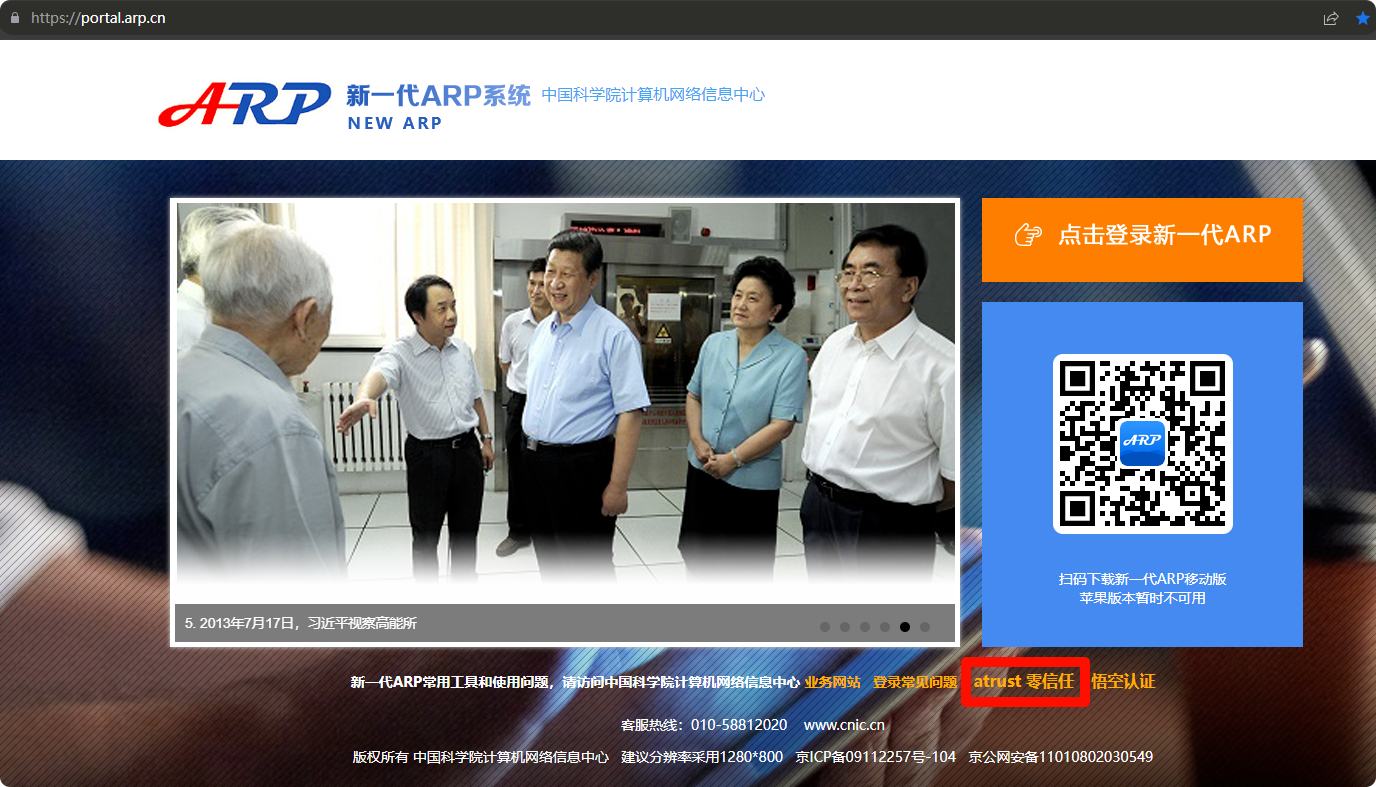The width and height of the screenshot is (1376, 787).
Task: Click the QR code for the mobile app
Action: tap(1142, 443)
